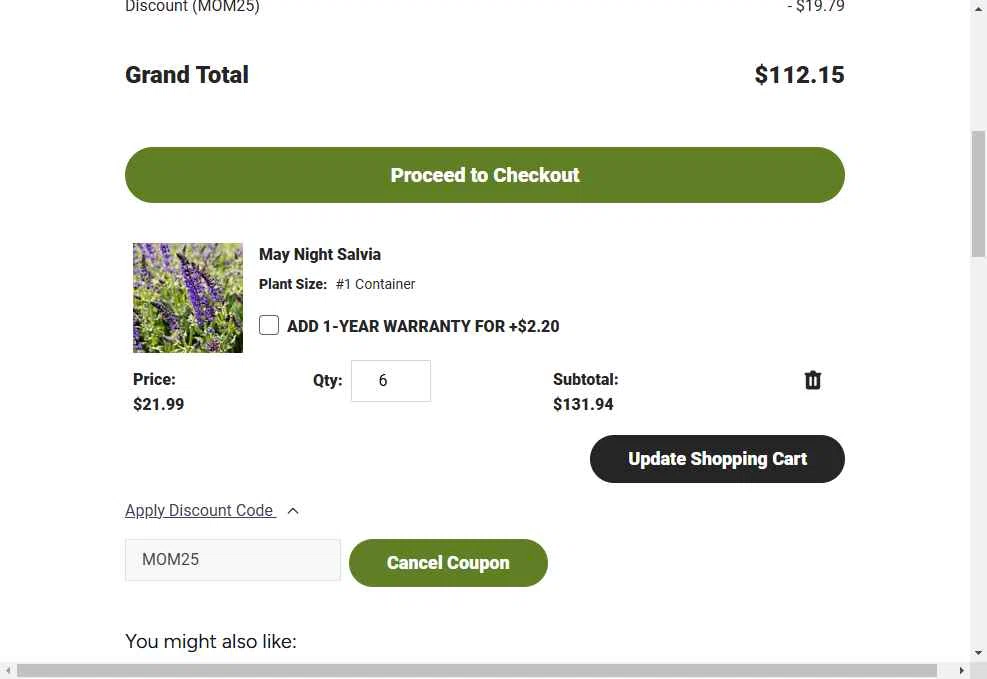Click the horizontal scrollbar left arrow

point(8,671)
